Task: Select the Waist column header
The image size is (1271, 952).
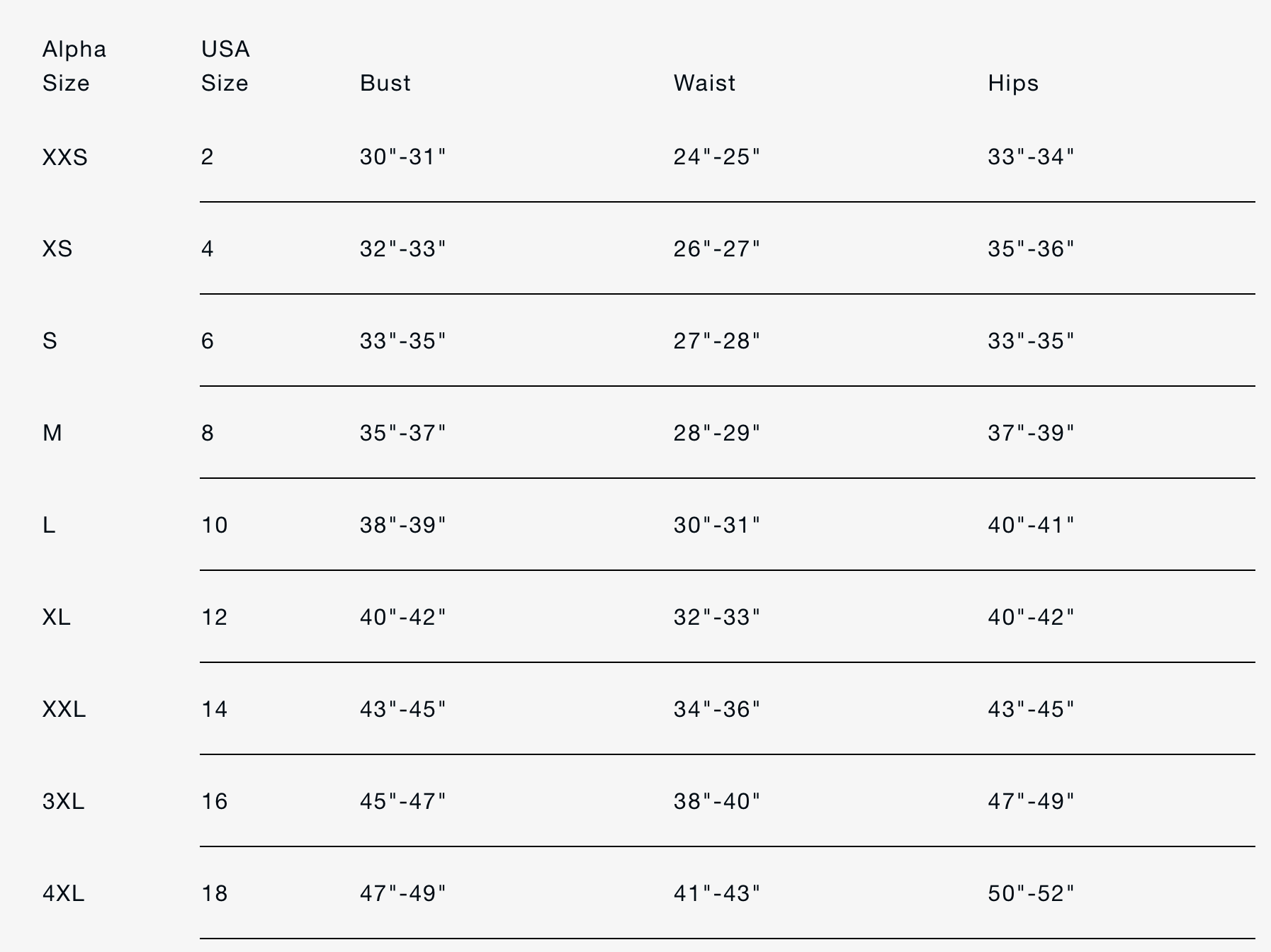Action: tap(704, 83)
